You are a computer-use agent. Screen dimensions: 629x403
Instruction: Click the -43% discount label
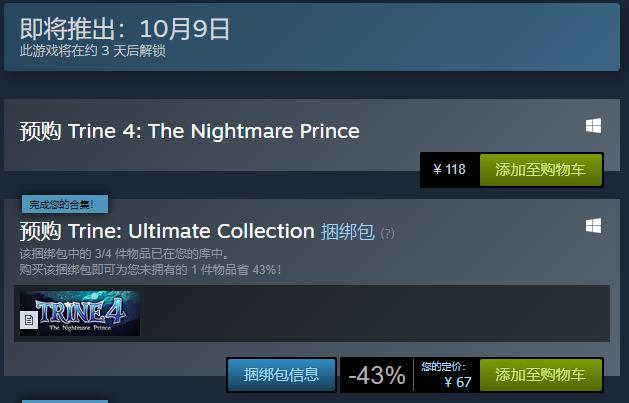click(x=376, y=375)
